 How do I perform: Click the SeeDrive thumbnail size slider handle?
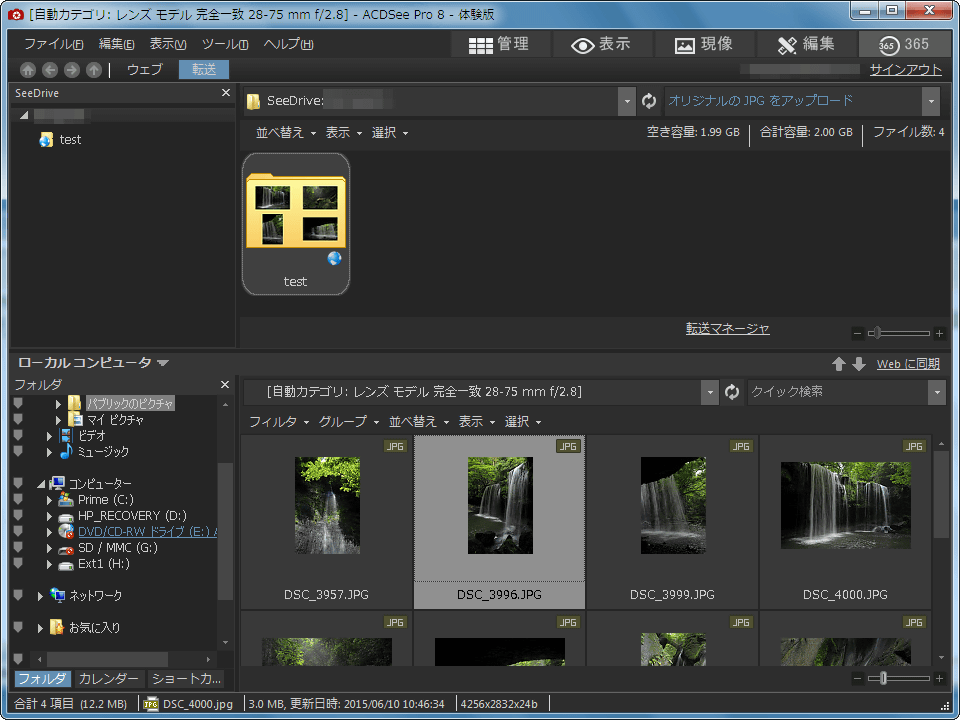pyautogui.click(x=877, y=333)
